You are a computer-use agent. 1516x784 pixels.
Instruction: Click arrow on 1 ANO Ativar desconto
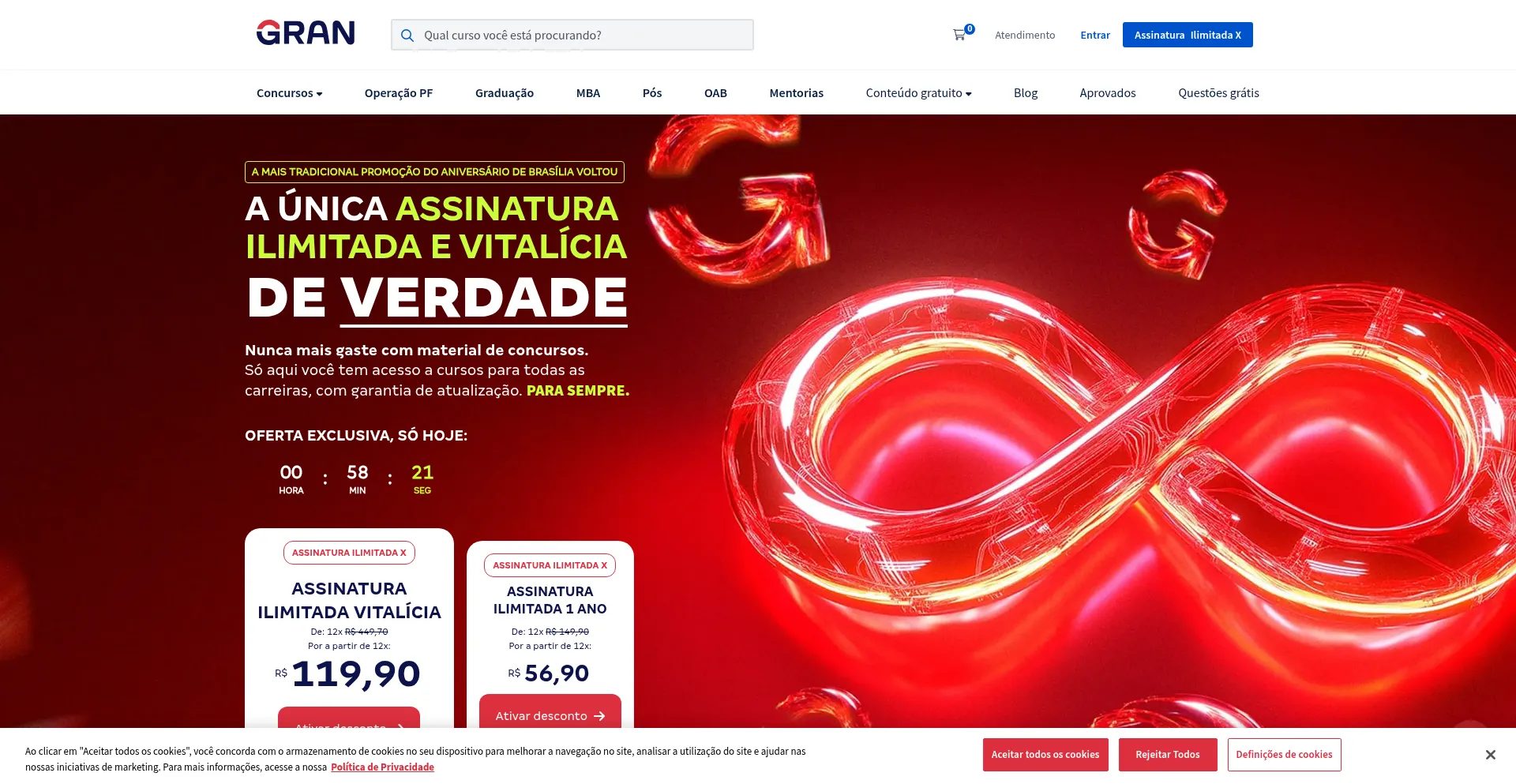tap(600, 716)
